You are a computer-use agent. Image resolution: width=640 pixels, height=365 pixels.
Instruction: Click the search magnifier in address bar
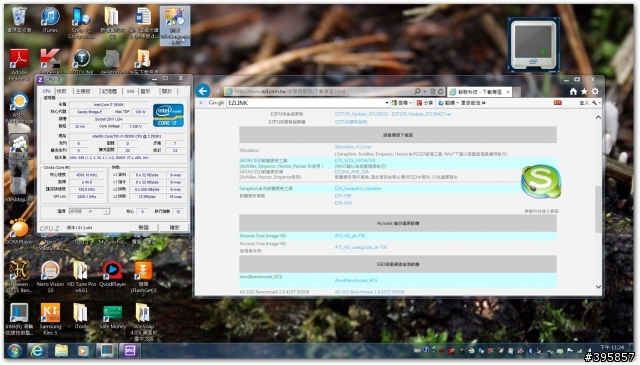pyautogui.click(x=417, y=91)
